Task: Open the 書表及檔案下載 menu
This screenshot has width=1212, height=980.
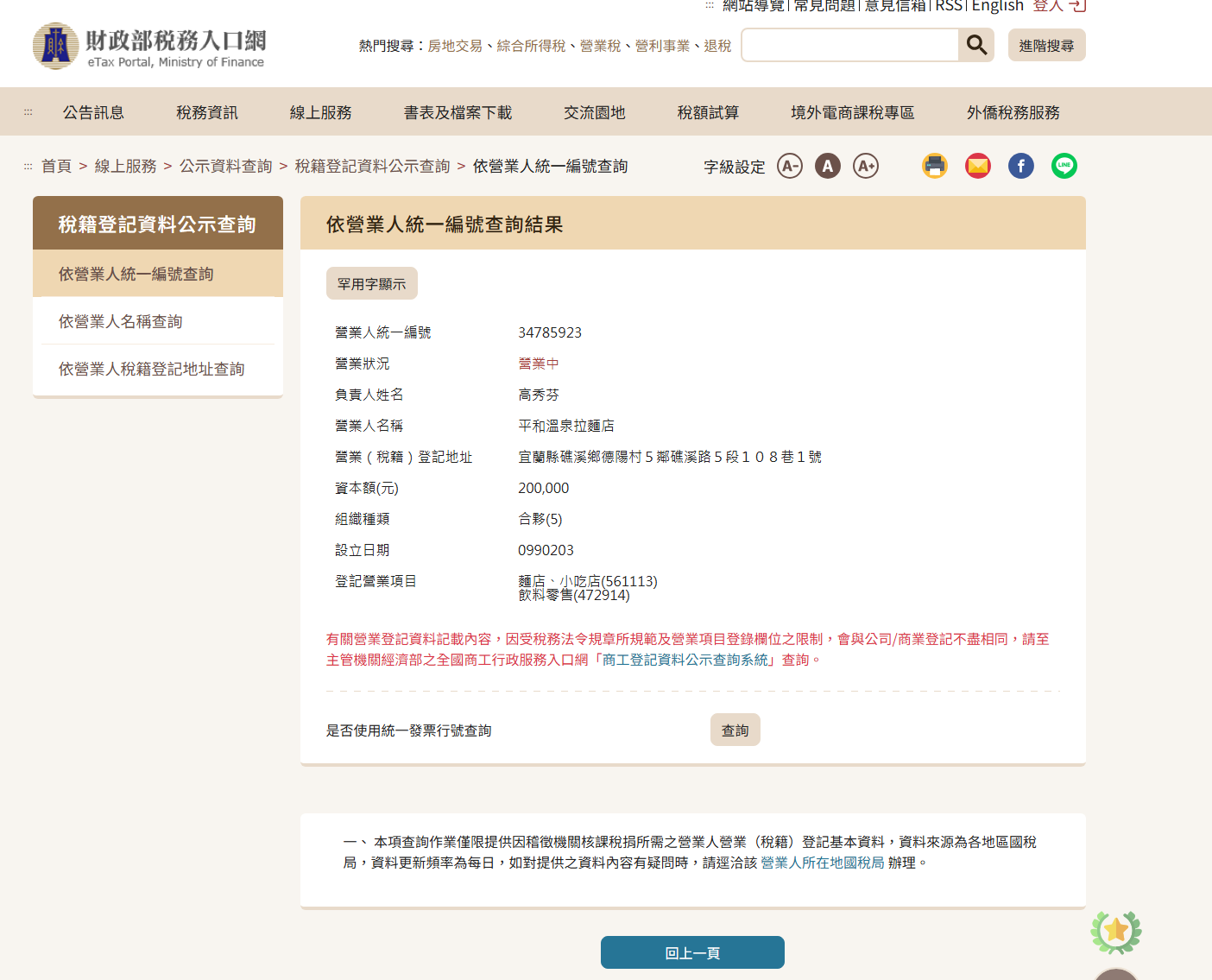Action: point(458,112)
